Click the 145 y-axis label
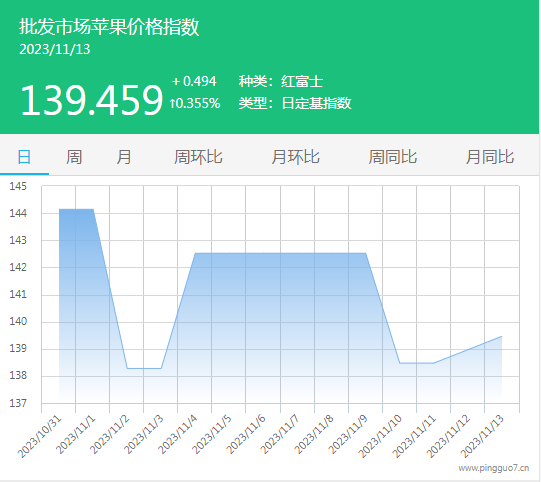 click(18, 186)
